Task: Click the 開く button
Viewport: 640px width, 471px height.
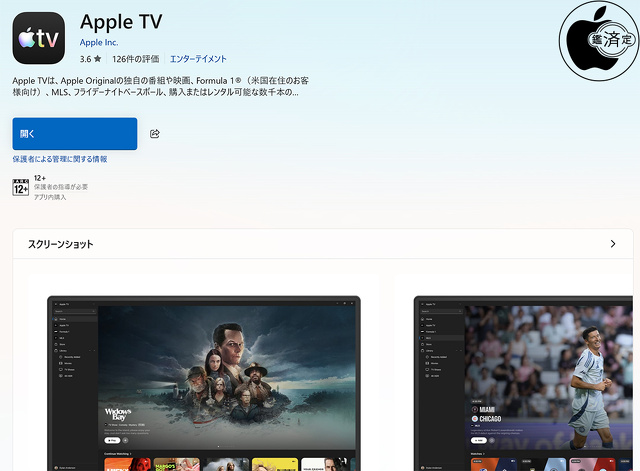Action: point(75,134)
